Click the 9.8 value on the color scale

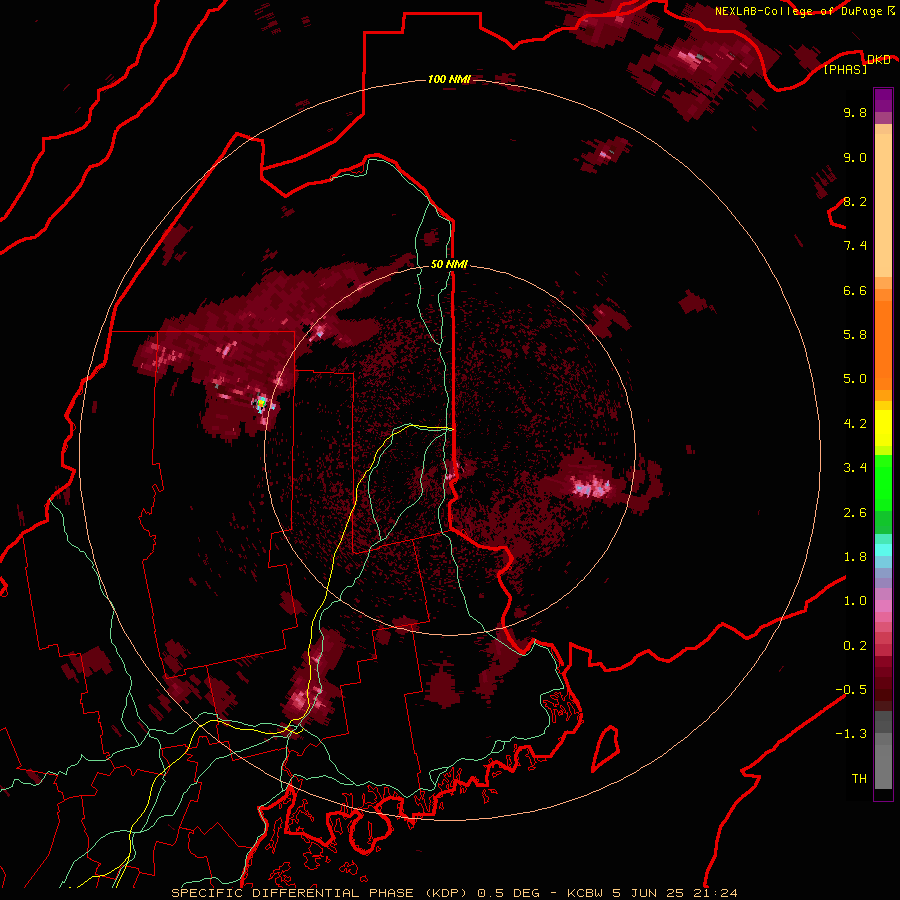click(855, 112)
